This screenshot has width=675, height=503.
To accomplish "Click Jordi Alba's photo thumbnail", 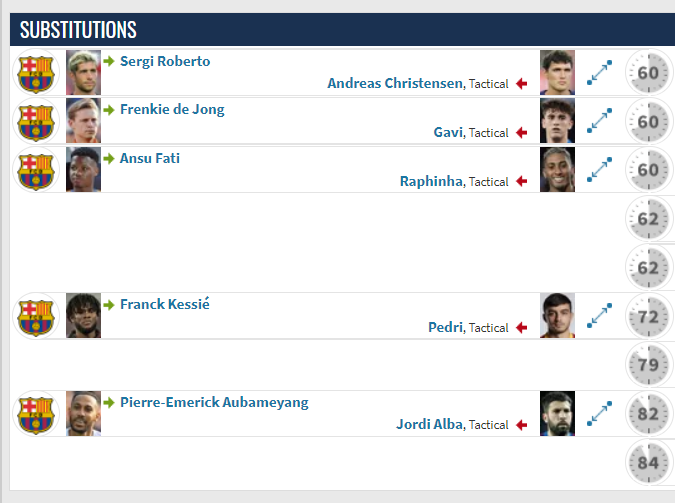I will 557,413.
